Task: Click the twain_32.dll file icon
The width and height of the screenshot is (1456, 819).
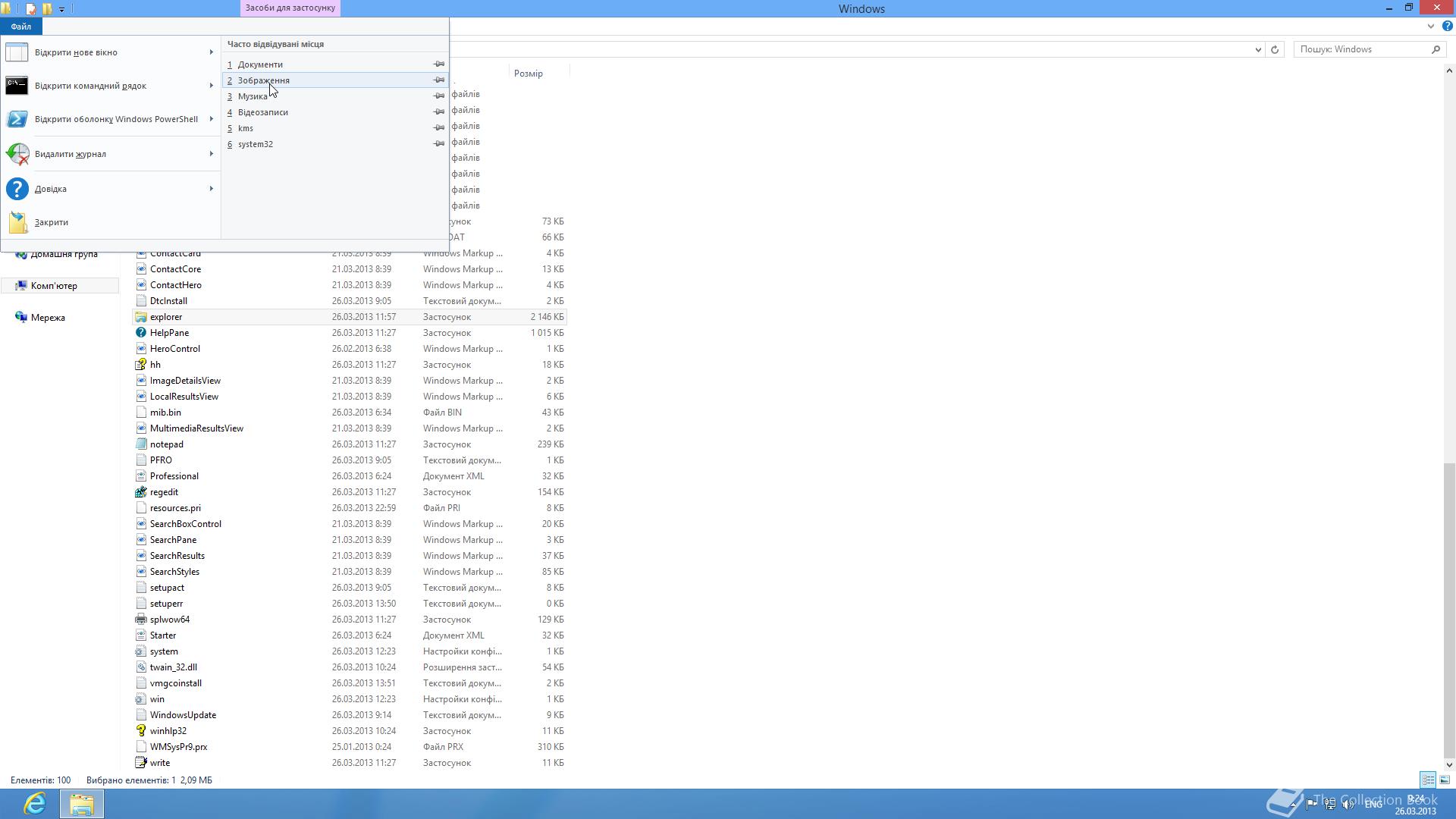Action: [140, 667]
